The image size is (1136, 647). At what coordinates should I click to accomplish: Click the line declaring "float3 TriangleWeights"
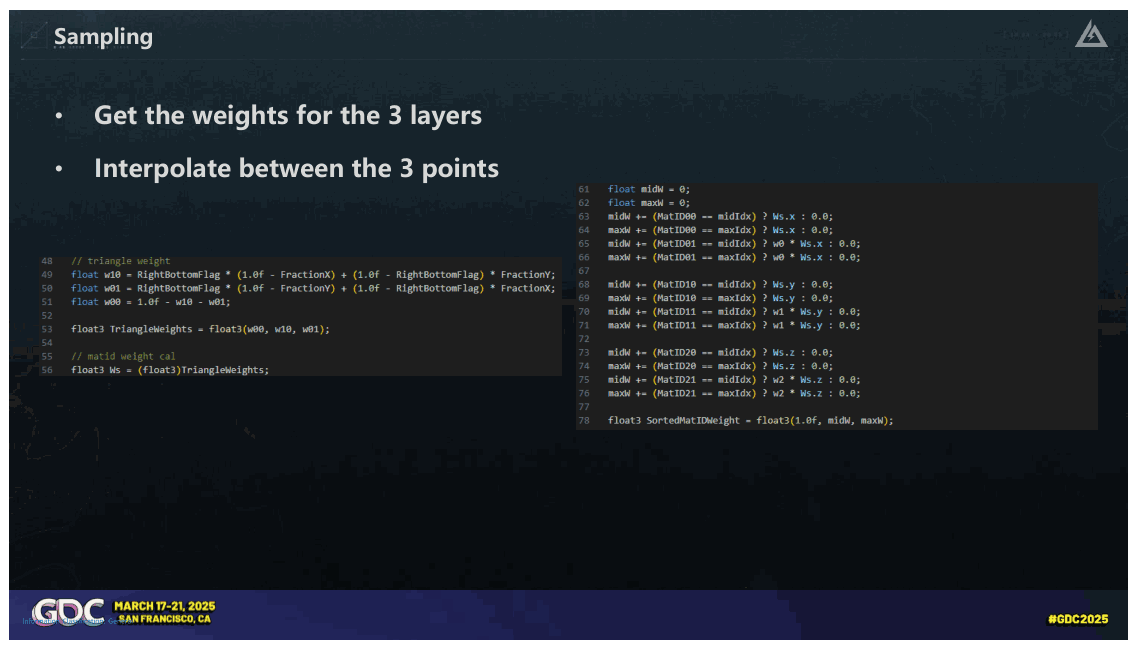coord(200,329)
